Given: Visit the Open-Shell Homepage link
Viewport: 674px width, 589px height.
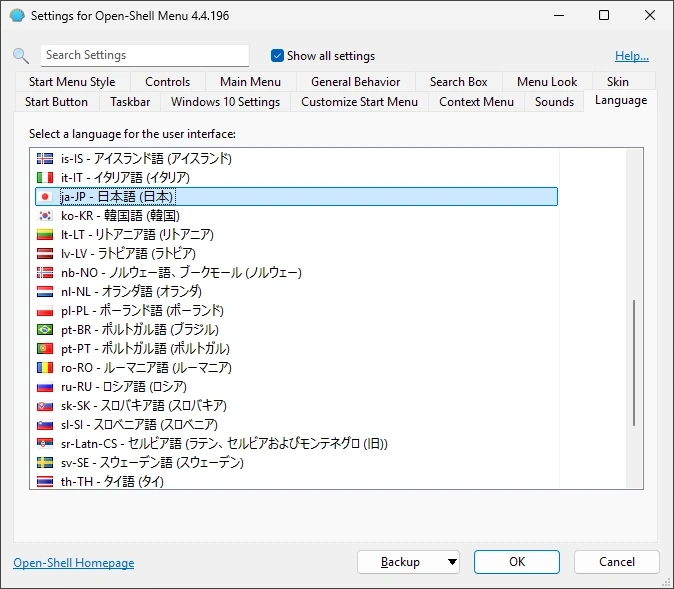Looking at the screenshot, I should pyautogui.click(x=74, y=563).
